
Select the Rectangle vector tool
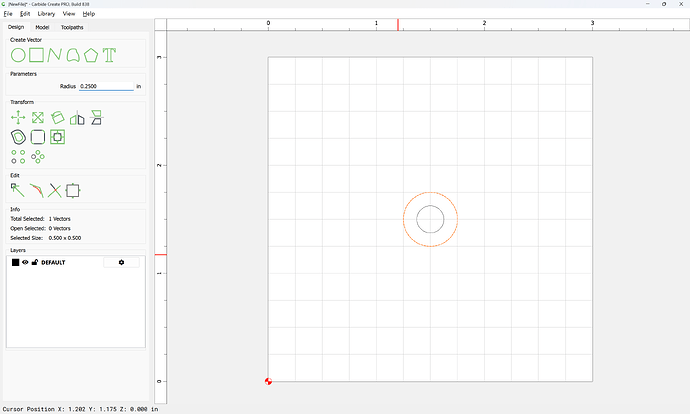(x=36, y=55)
